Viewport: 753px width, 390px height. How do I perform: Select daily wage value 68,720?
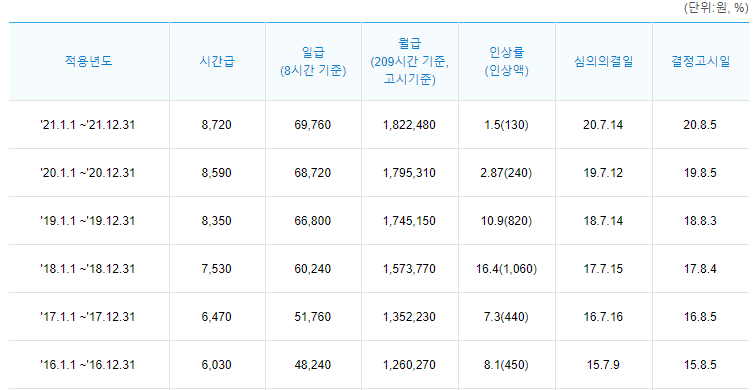(313, 173)
